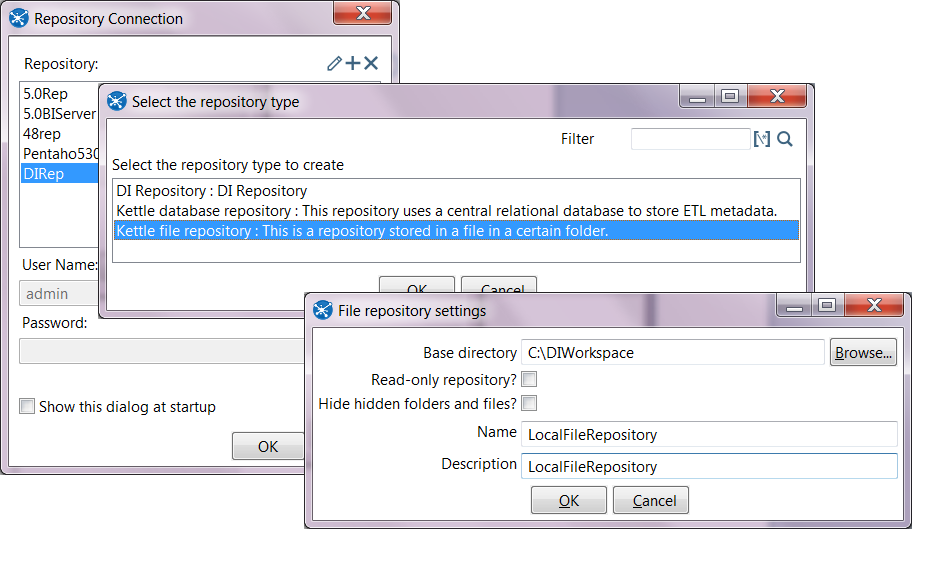Select the Kettle database repository type
Viewport: 929px width, 575px height.
click(456, 211)
